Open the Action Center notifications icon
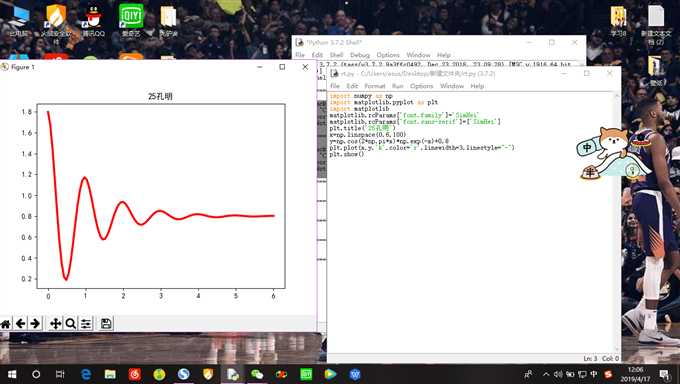Screen dimensions: 680x384 [664, 374]
